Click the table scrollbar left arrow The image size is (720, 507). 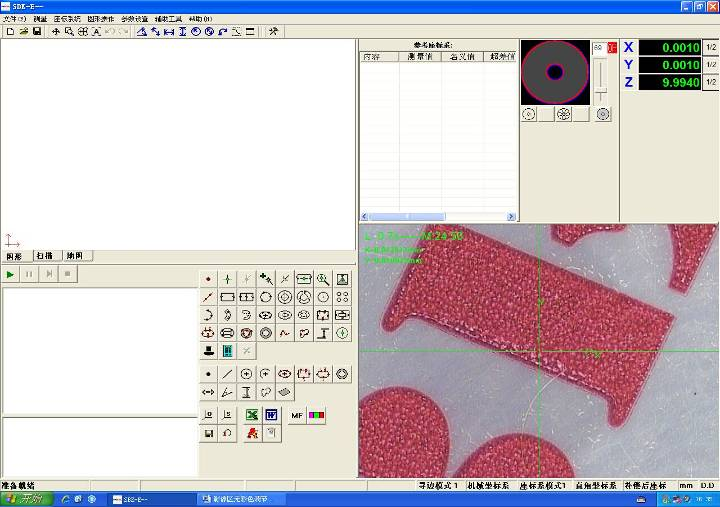pos(365,216)
